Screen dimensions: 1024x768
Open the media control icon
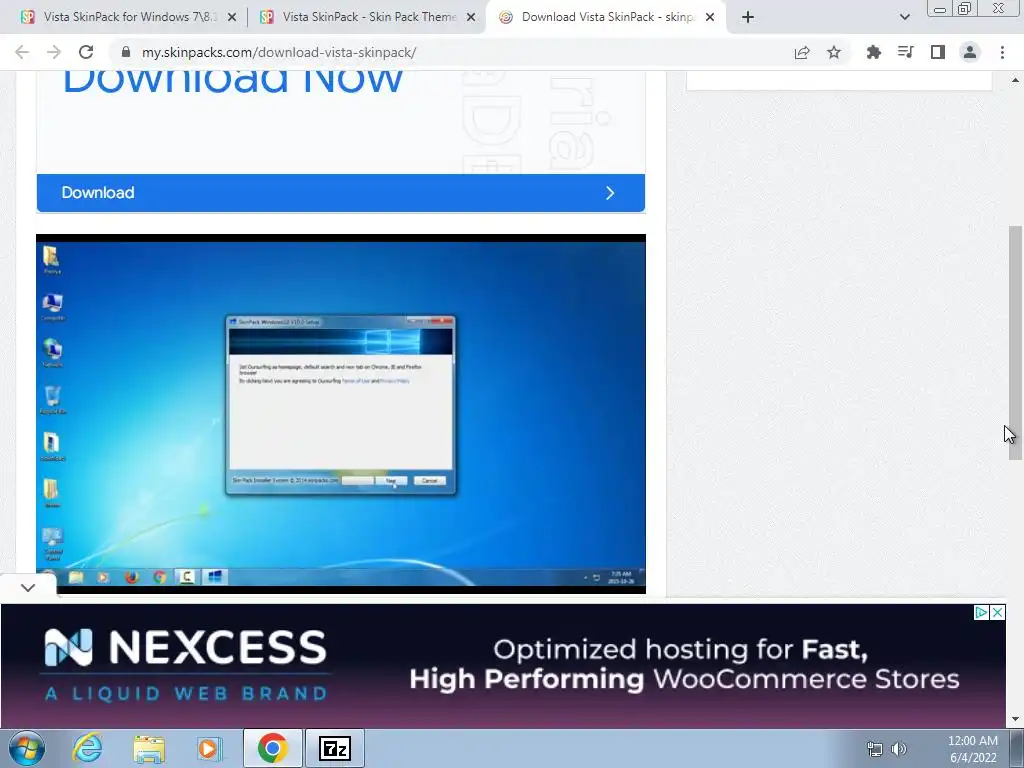pyautogui.click(x=905, y=52)
